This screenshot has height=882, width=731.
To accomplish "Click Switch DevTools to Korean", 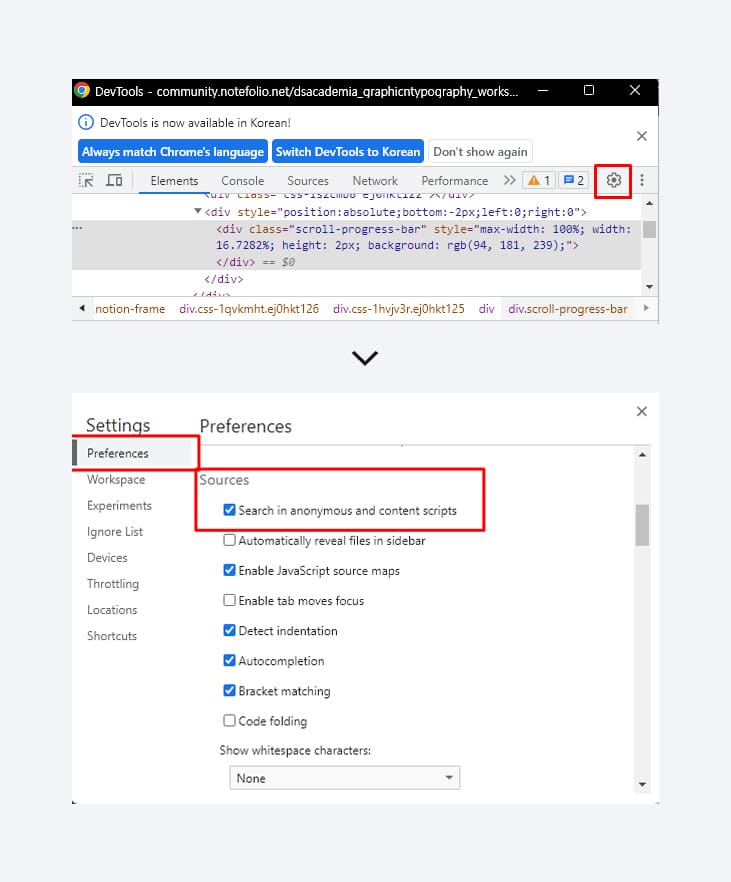I will 348,152.
